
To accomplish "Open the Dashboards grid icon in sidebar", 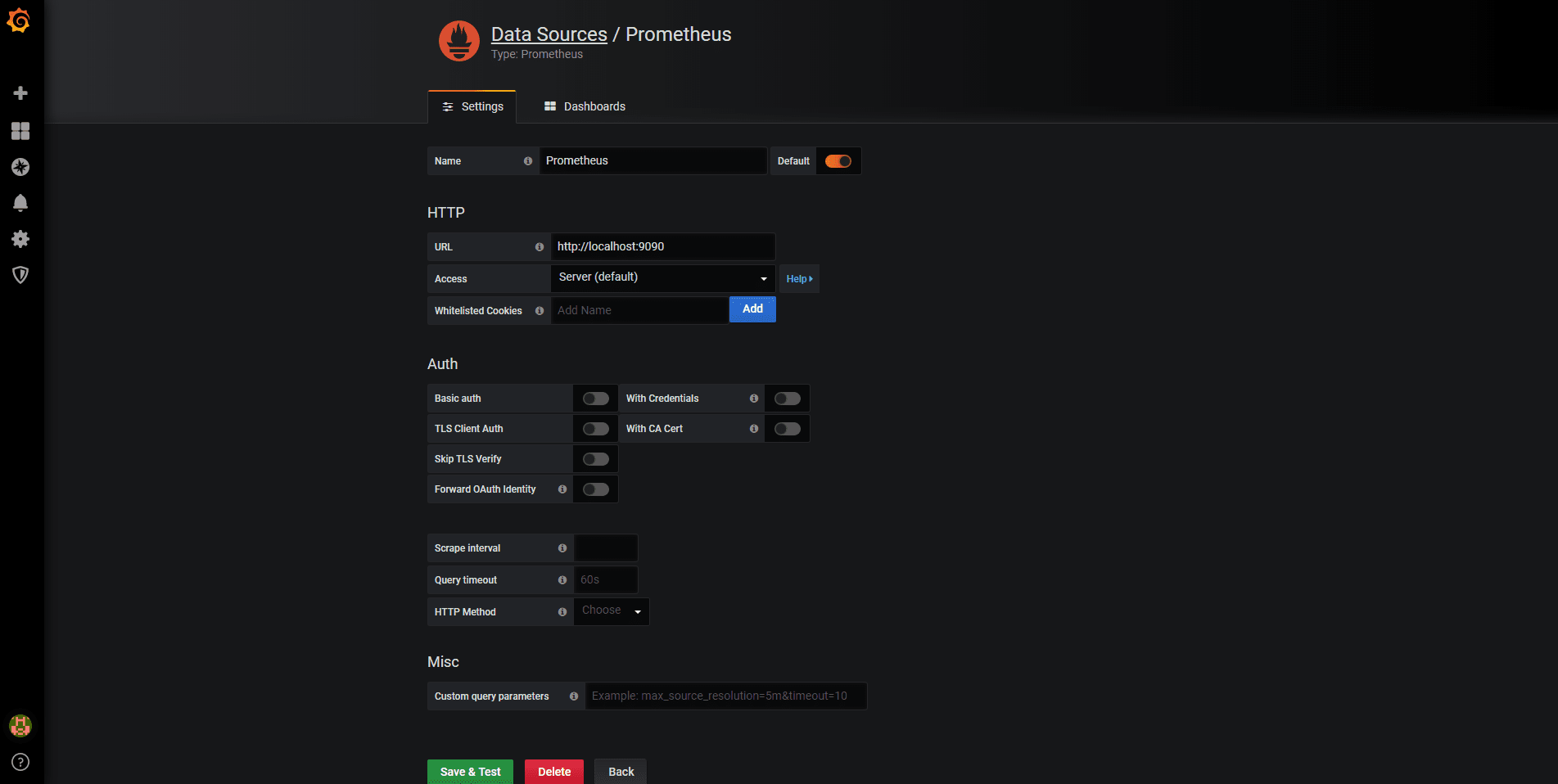I will point(20,131).
